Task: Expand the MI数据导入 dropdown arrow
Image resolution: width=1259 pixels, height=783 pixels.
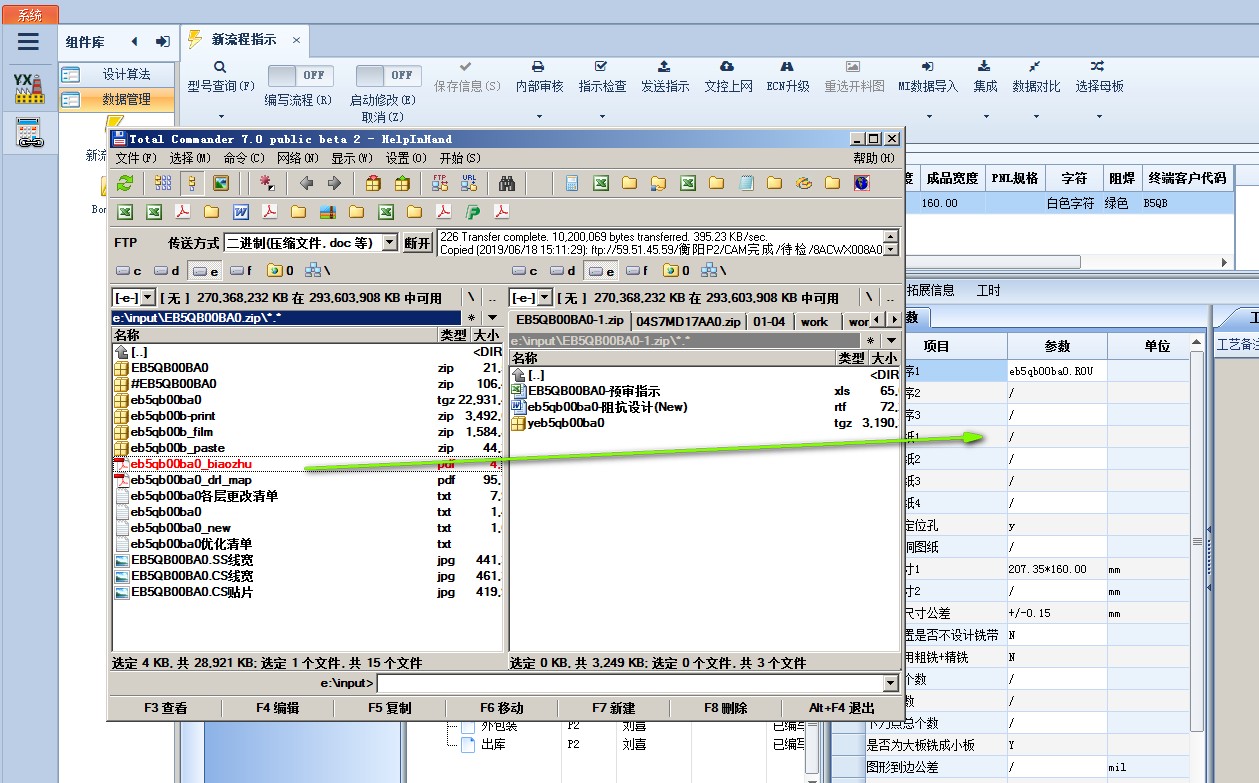Action: (928, 116)
